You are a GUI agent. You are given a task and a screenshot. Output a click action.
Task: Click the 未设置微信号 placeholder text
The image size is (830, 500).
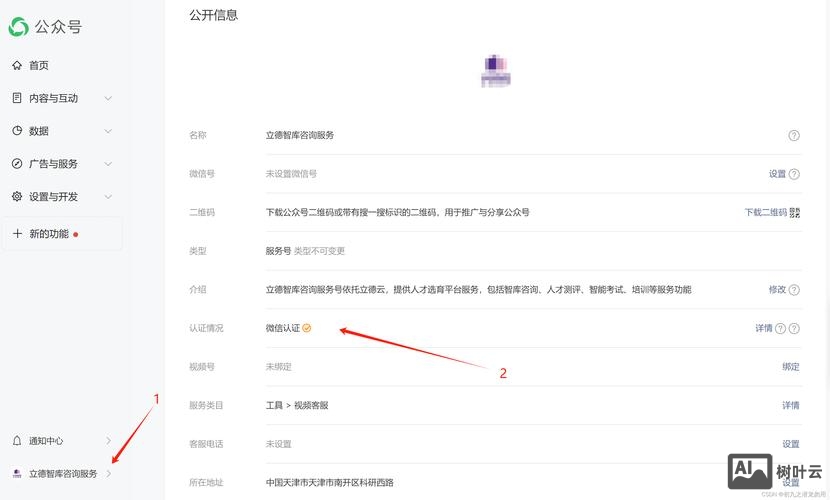point(291,174)
